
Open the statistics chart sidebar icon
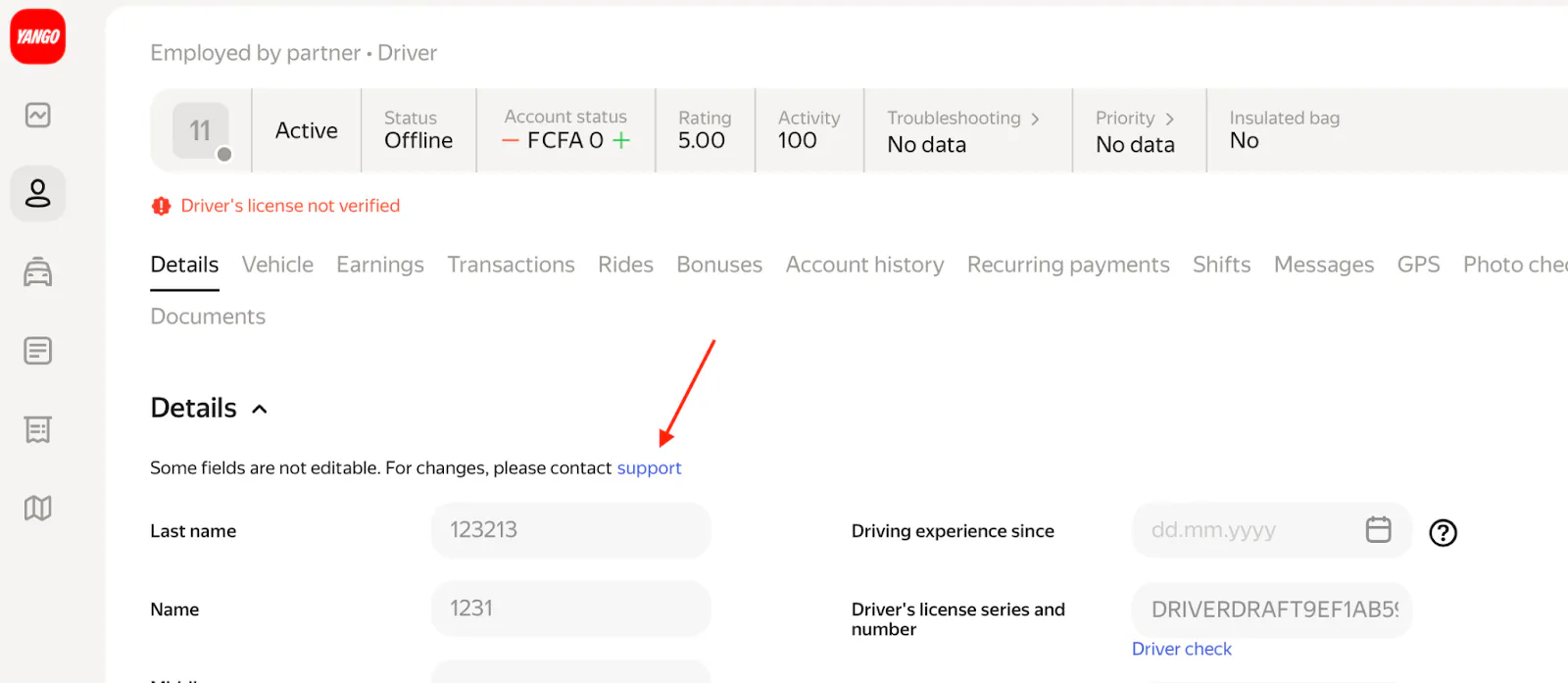pos(38,116)
